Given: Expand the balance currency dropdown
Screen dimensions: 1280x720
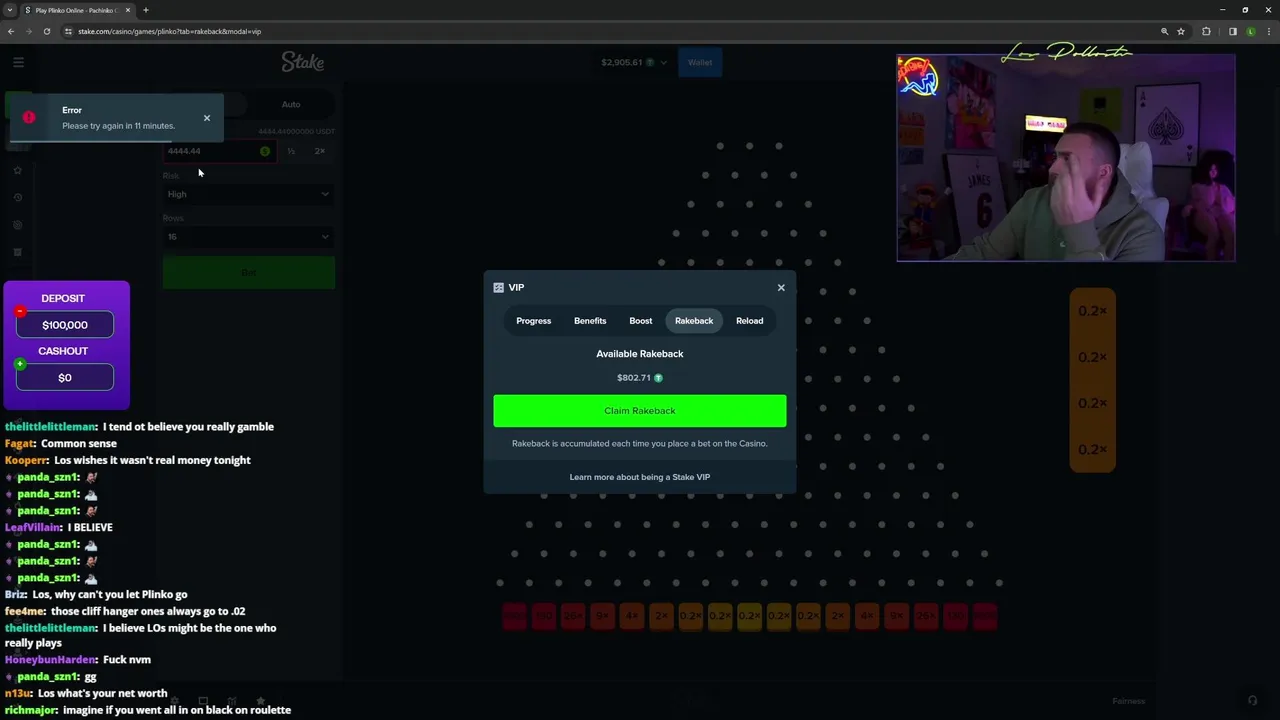Looking at the screenshot, I should tap(663, 63).
